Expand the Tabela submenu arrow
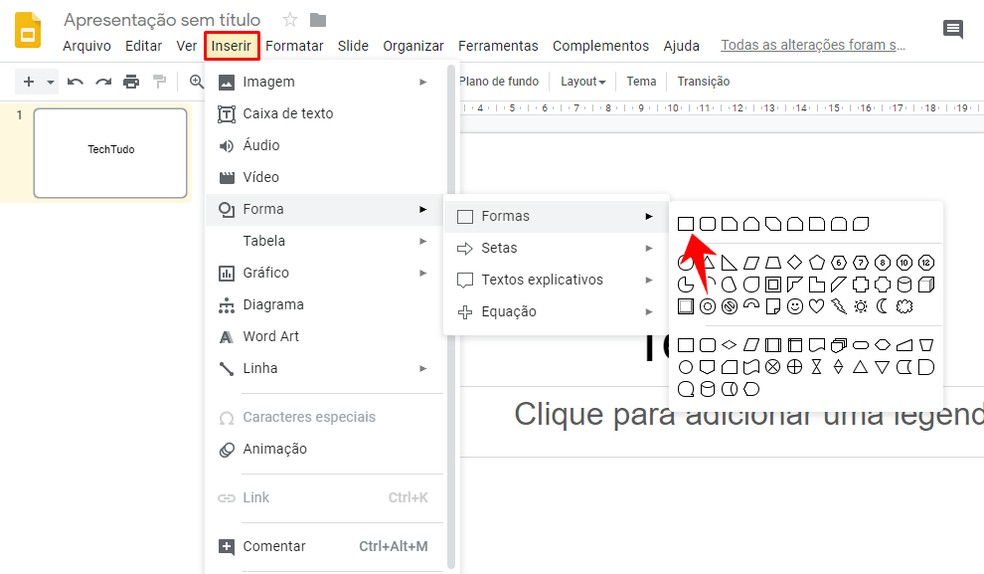Screen dimensions: 984x574 click(x=423, y=241)
